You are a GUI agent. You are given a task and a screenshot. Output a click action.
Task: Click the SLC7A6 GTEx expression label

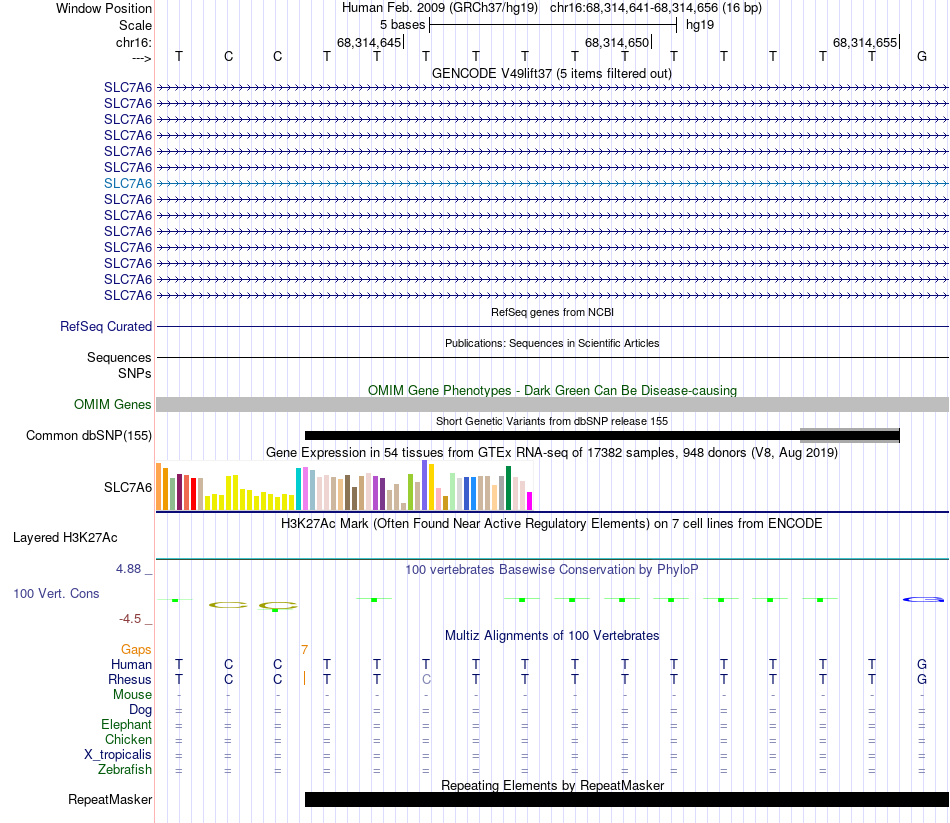click(x=128, y=487)
